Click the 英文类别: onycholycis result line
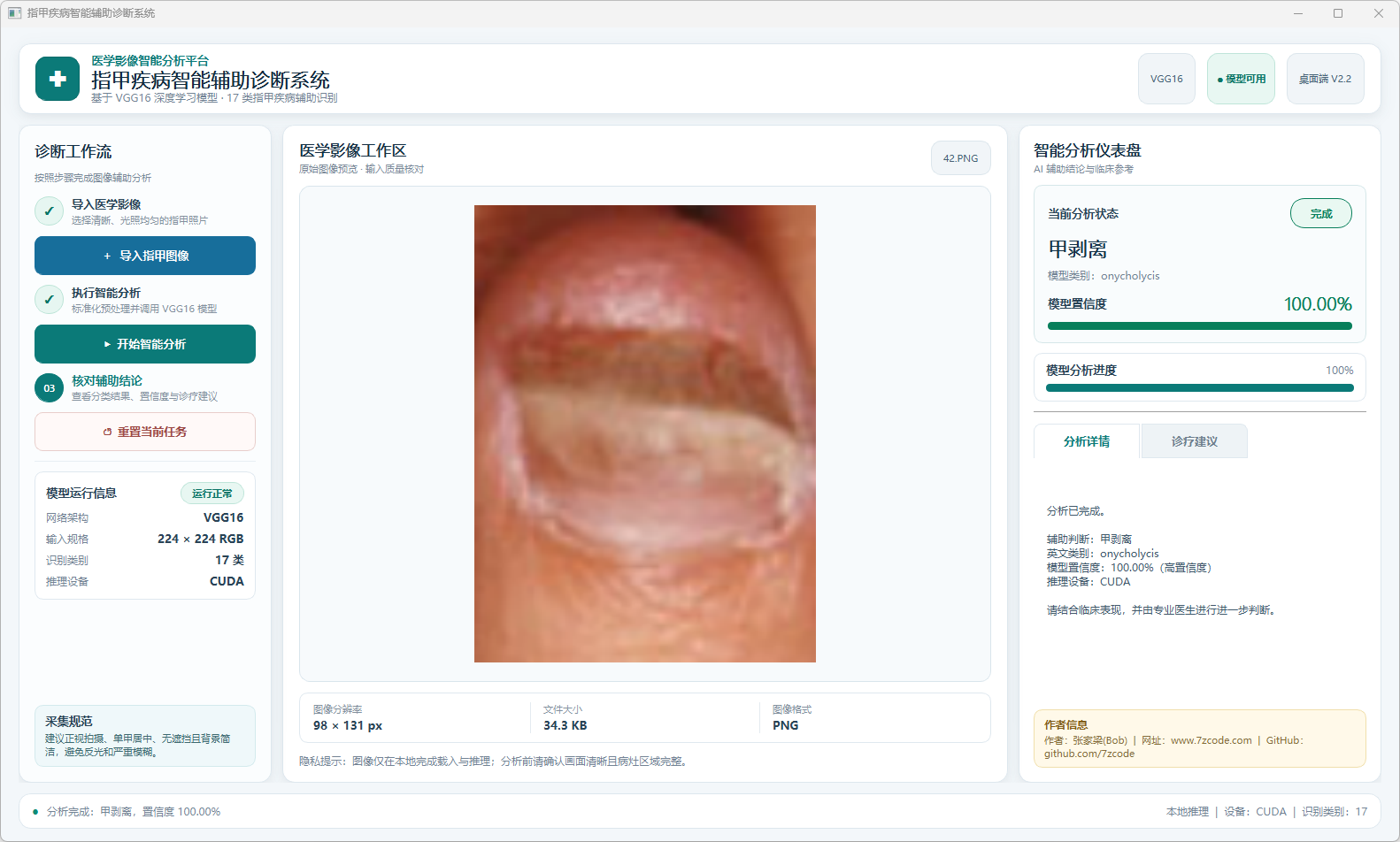The width and height of the screenshot is (1400, 842). [1103, 553]
